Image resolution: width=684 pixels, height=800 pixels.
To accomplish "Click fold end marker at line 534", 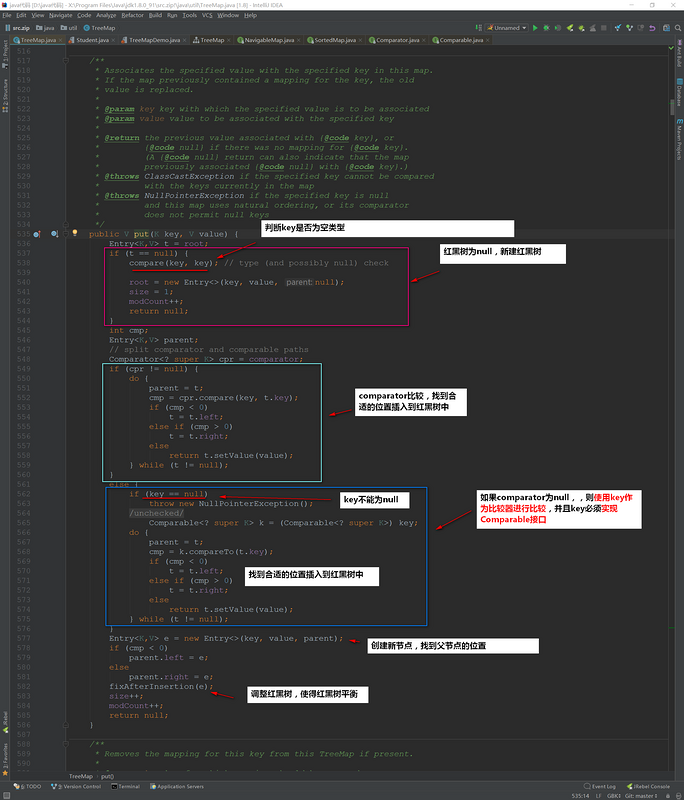I will pyautogui.click(x=66, y=224).
